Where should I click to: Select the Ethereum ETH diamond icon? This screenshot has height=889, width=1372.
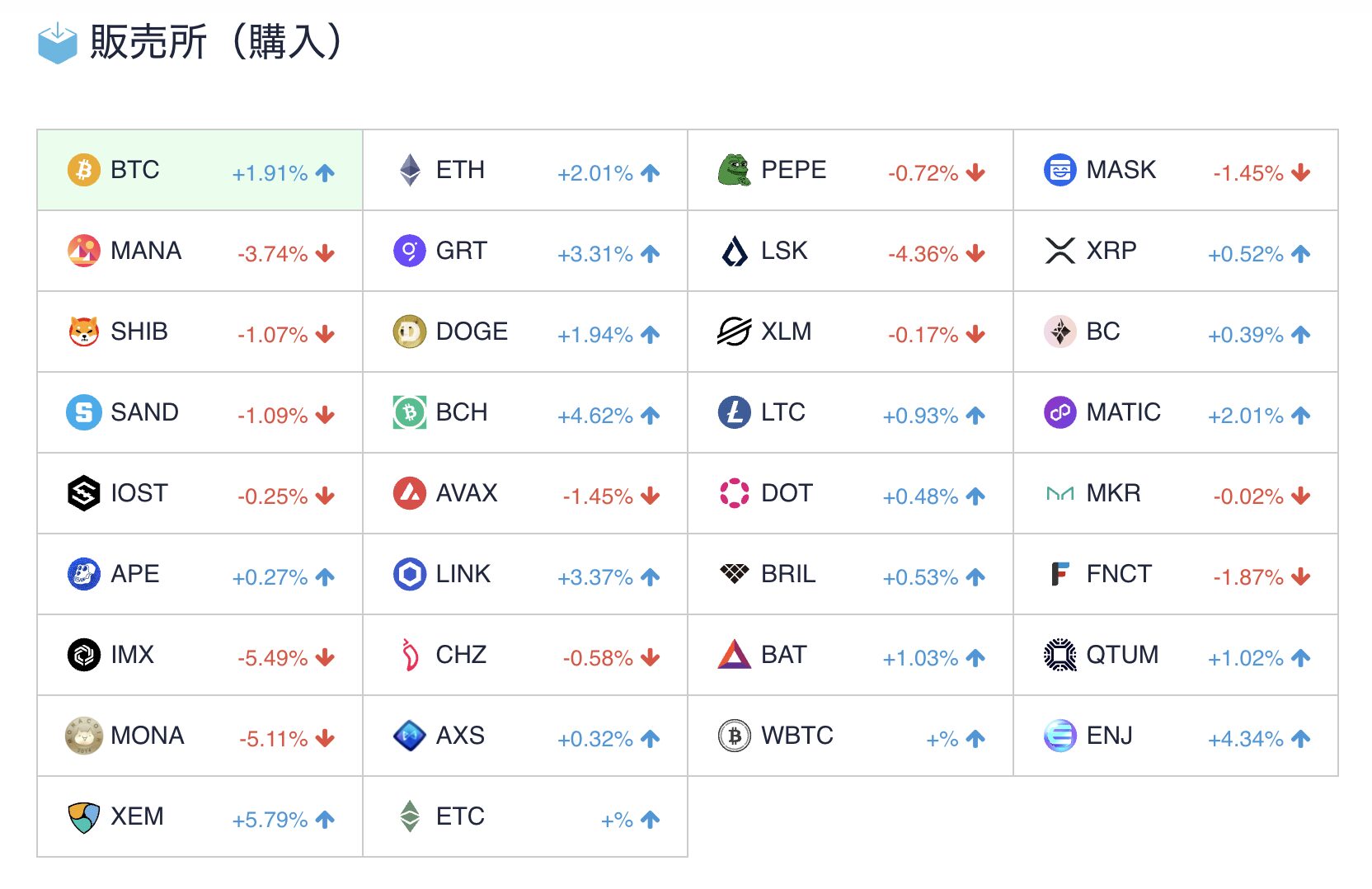coord(410,170)
